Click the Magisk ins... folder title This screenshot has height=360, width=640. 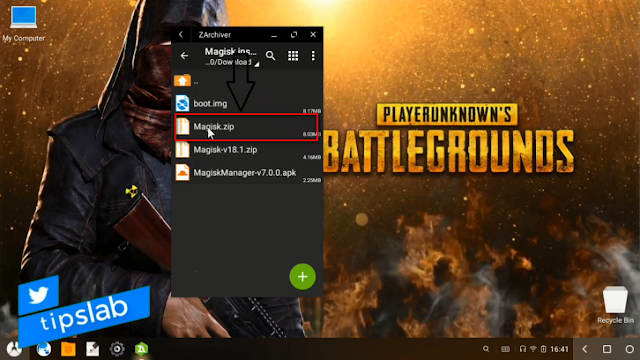tap(231, 51)
